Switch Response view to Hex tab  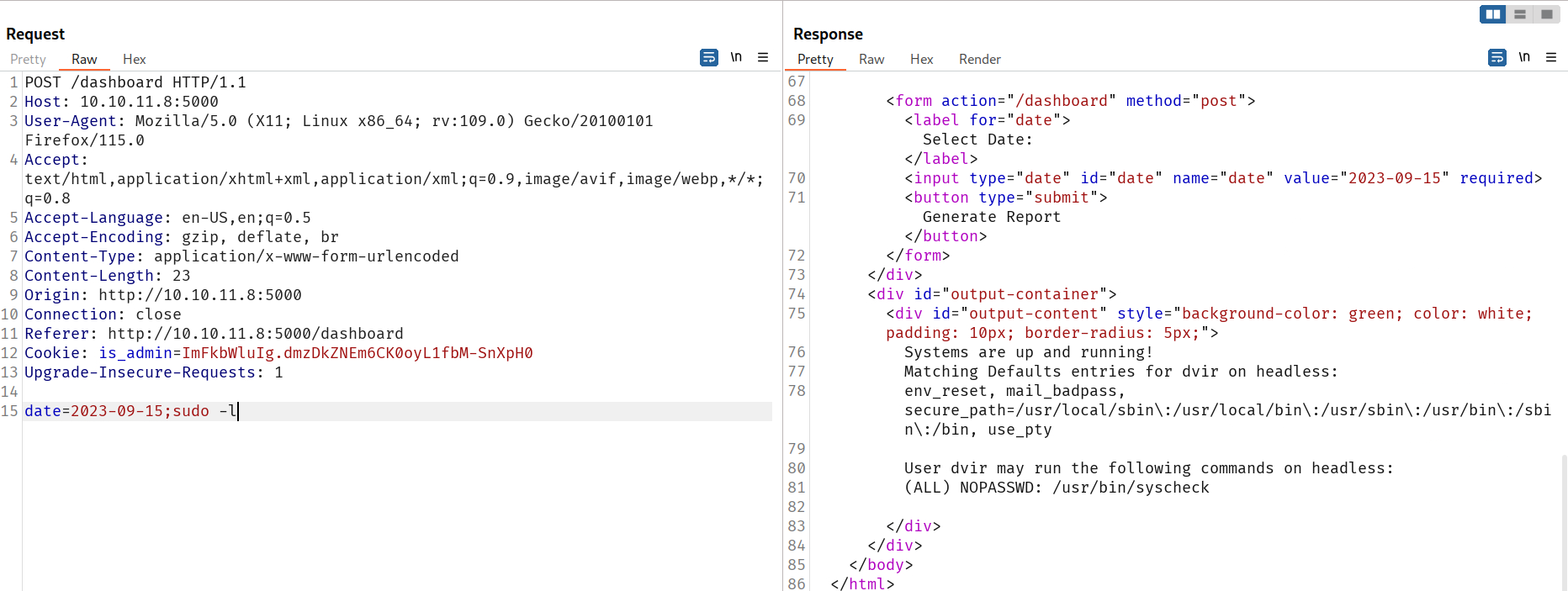click(x=921, y=59)
